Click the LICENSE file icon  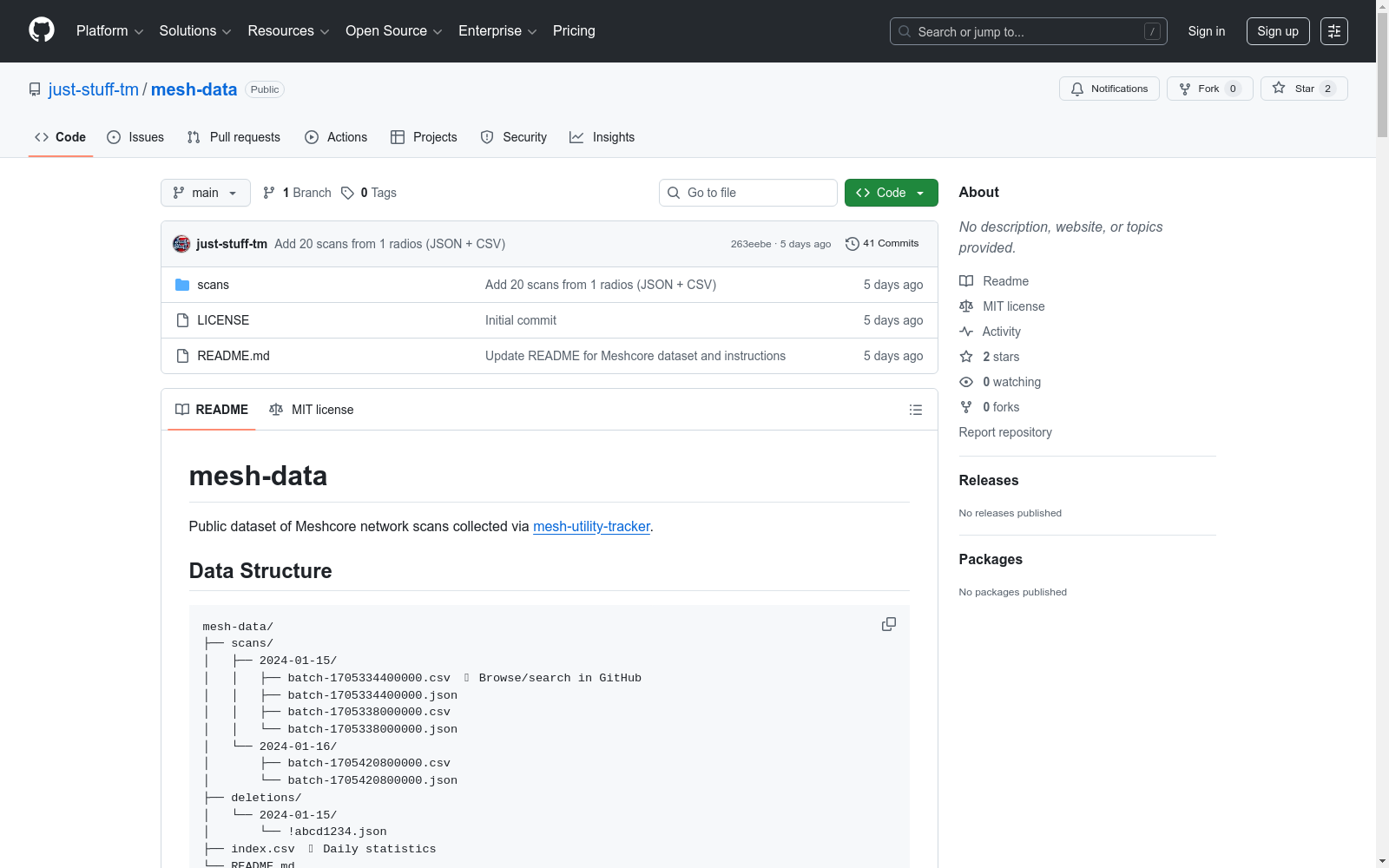click(182, 320)
